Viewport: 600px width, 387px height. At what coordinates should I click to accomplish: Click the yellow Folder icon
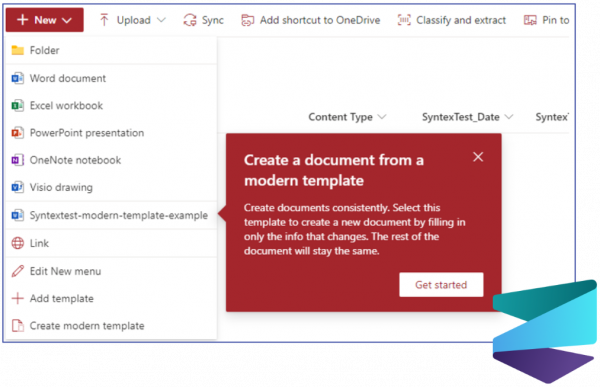tap(18, 50)
